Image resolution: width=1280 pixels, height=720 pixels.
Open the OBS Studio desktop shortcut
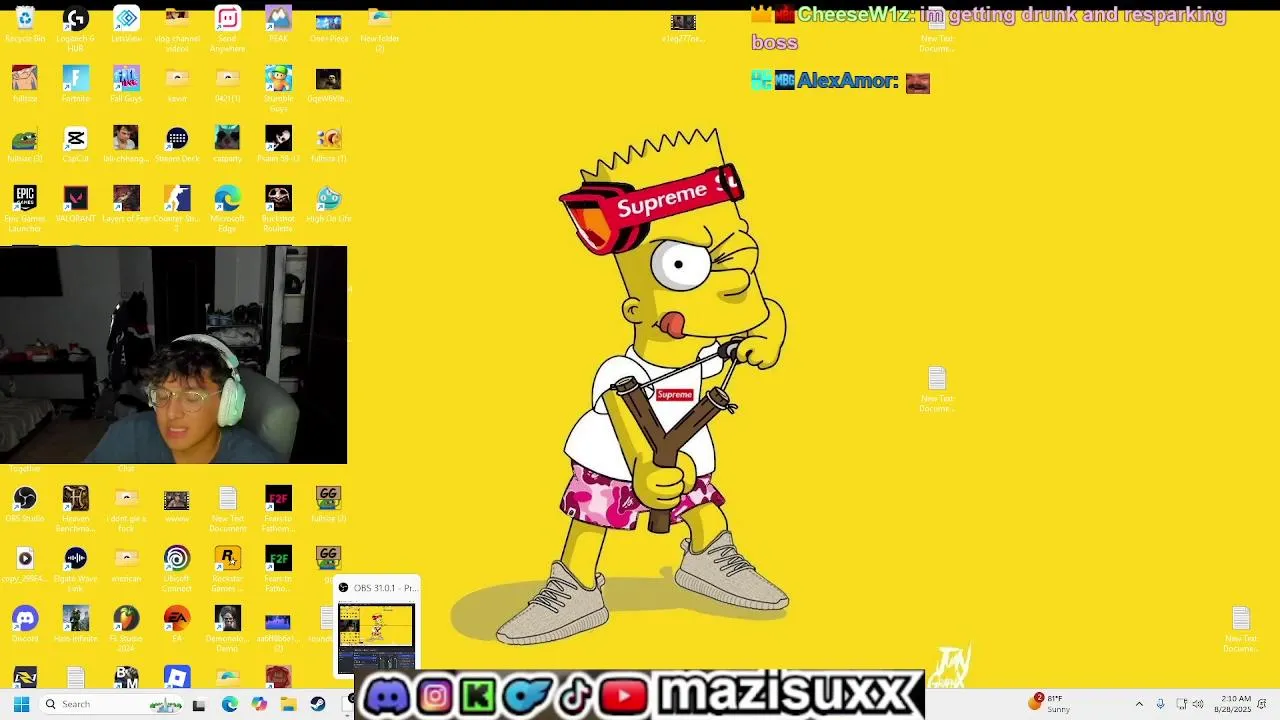coord(25,504)
